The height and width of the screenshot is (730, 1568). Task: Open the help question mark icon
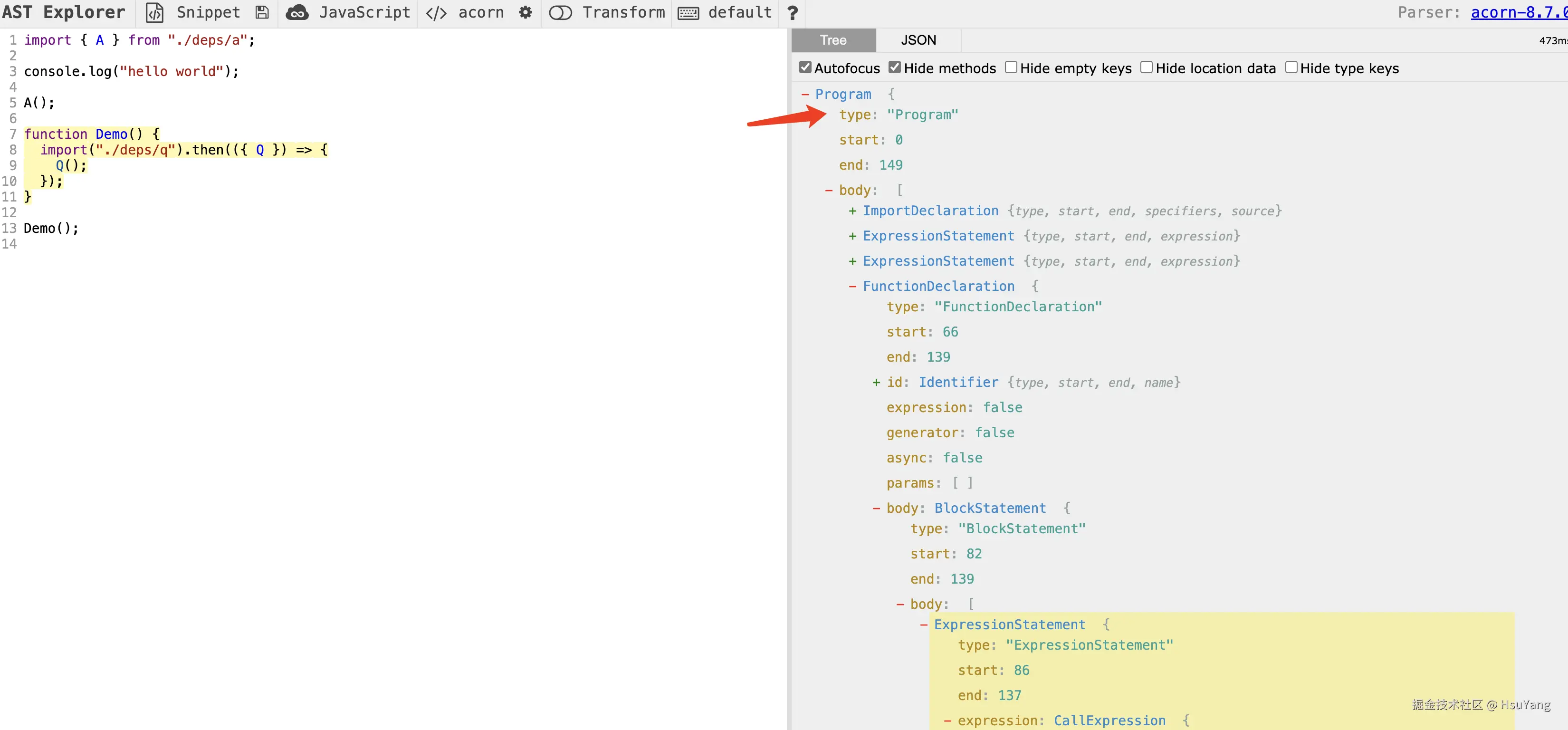coord(792,13)
